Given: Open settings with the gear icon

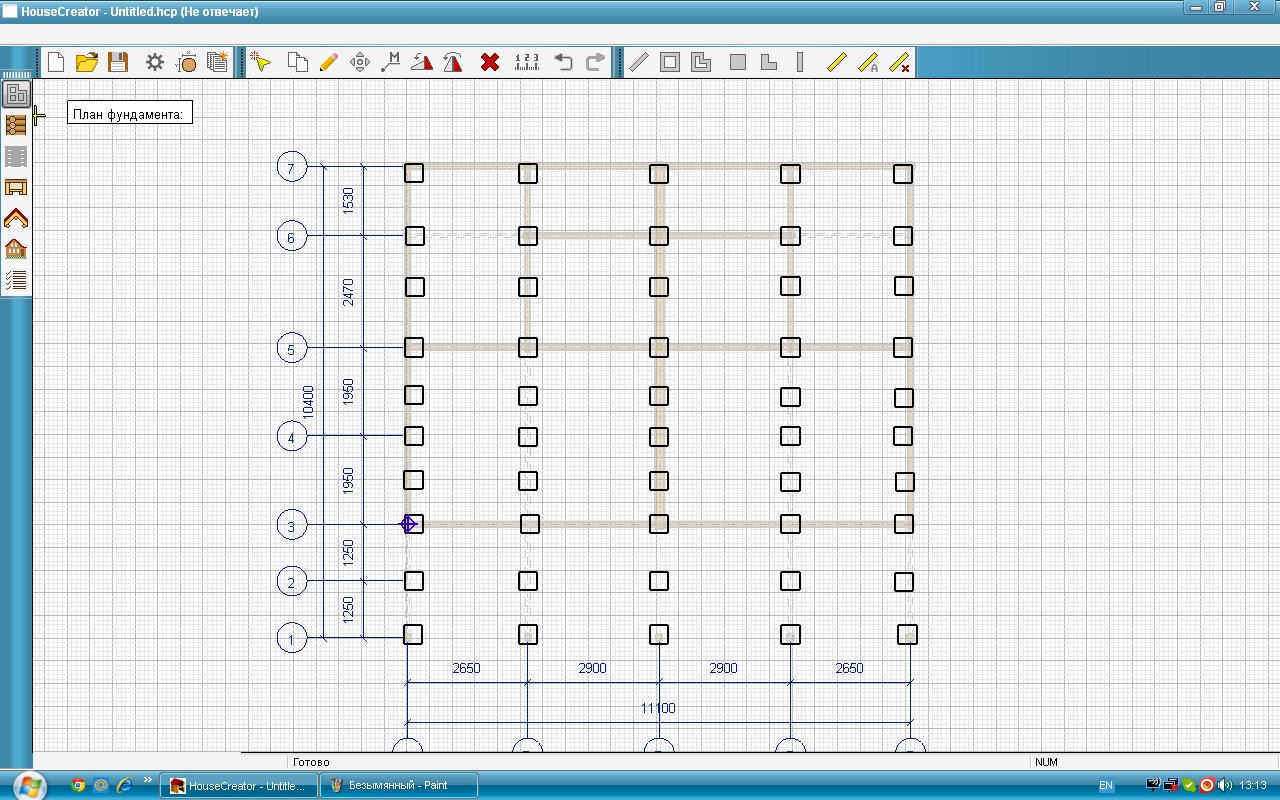Looking at the screenshot, I should pos(155,62).
